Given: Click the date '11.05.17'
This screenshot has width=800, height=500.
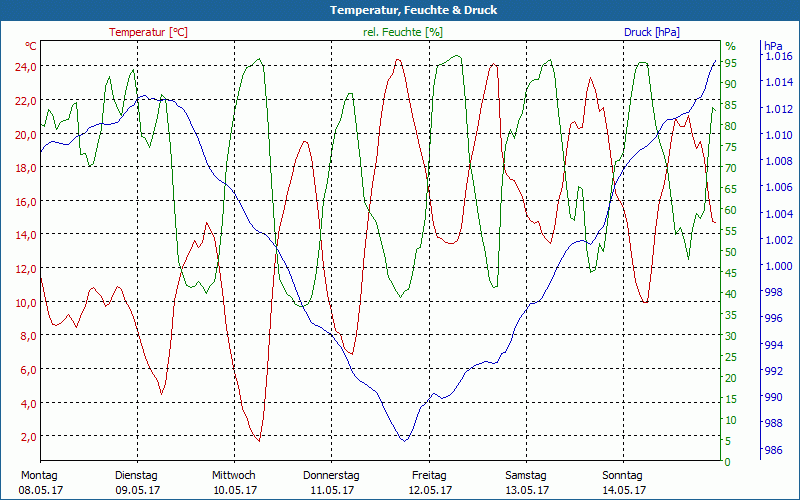Looking at the screenshot, I should (x=332, y=490).
